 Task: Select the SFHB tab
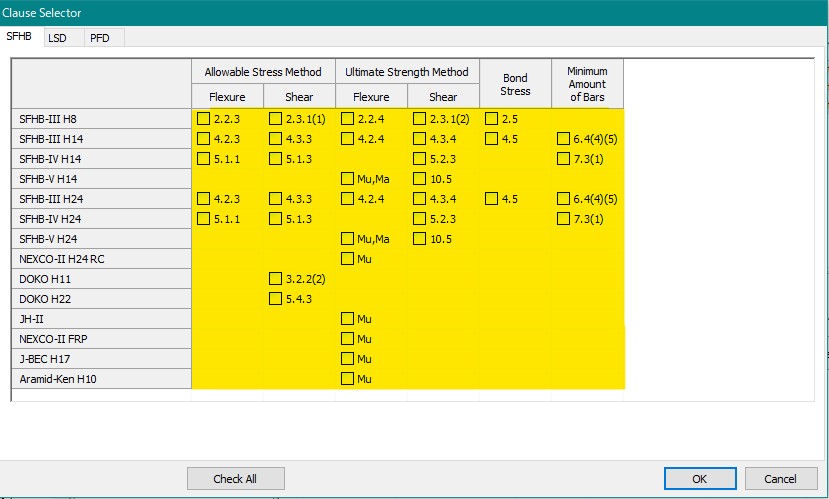tap(19, 36)
